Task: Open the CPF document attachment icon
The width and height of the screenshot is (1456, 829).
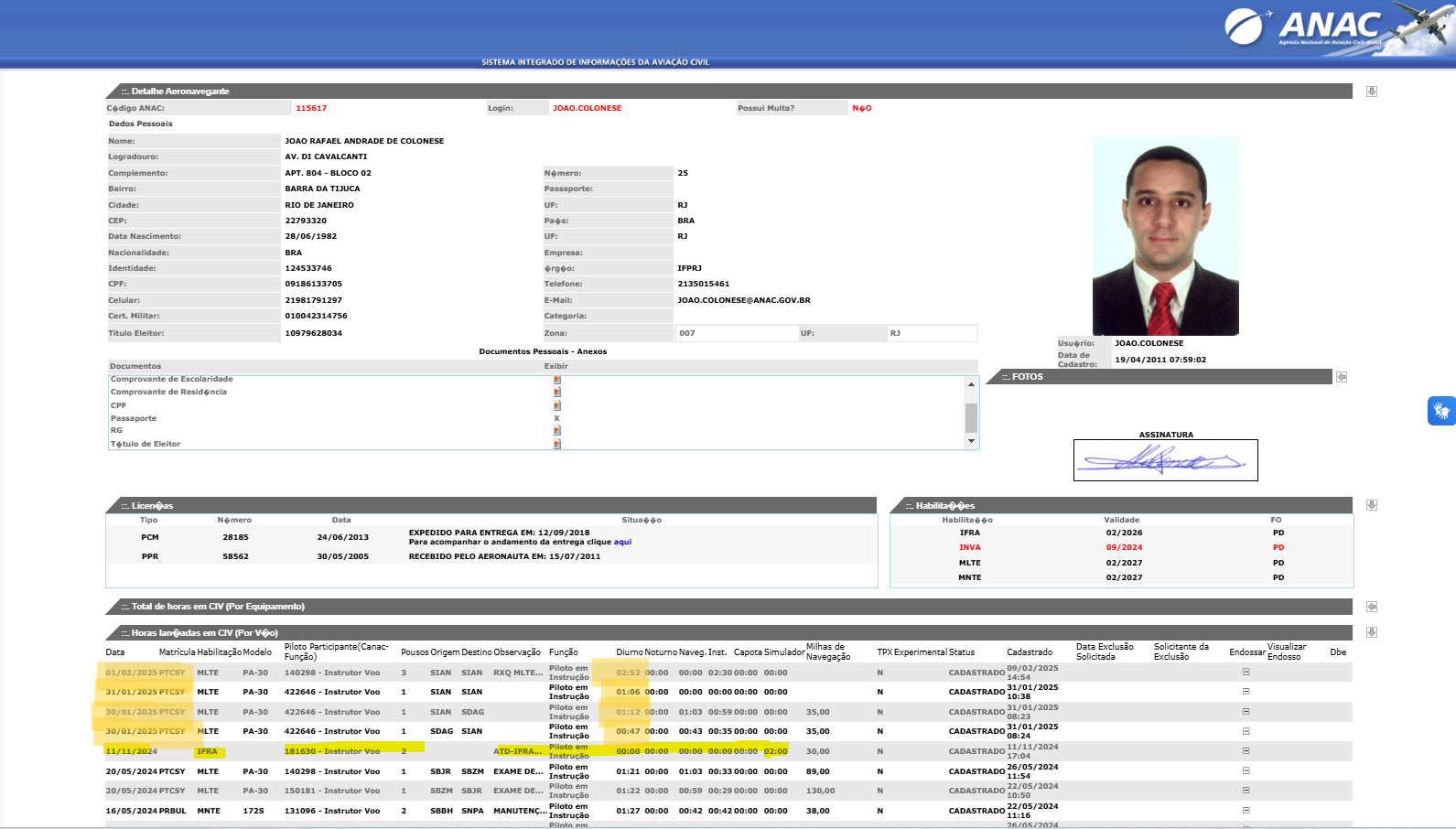Action: point(556,405)
